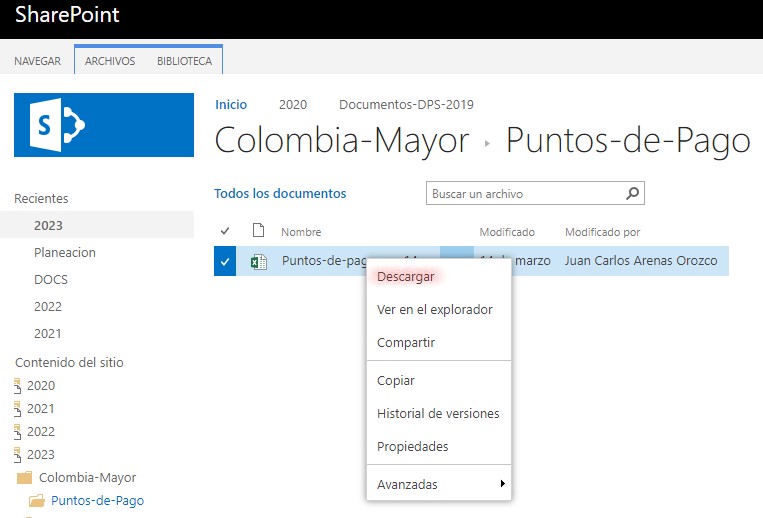Open the 2020 top navigation link
763x518 pixels.
point(293,105)
